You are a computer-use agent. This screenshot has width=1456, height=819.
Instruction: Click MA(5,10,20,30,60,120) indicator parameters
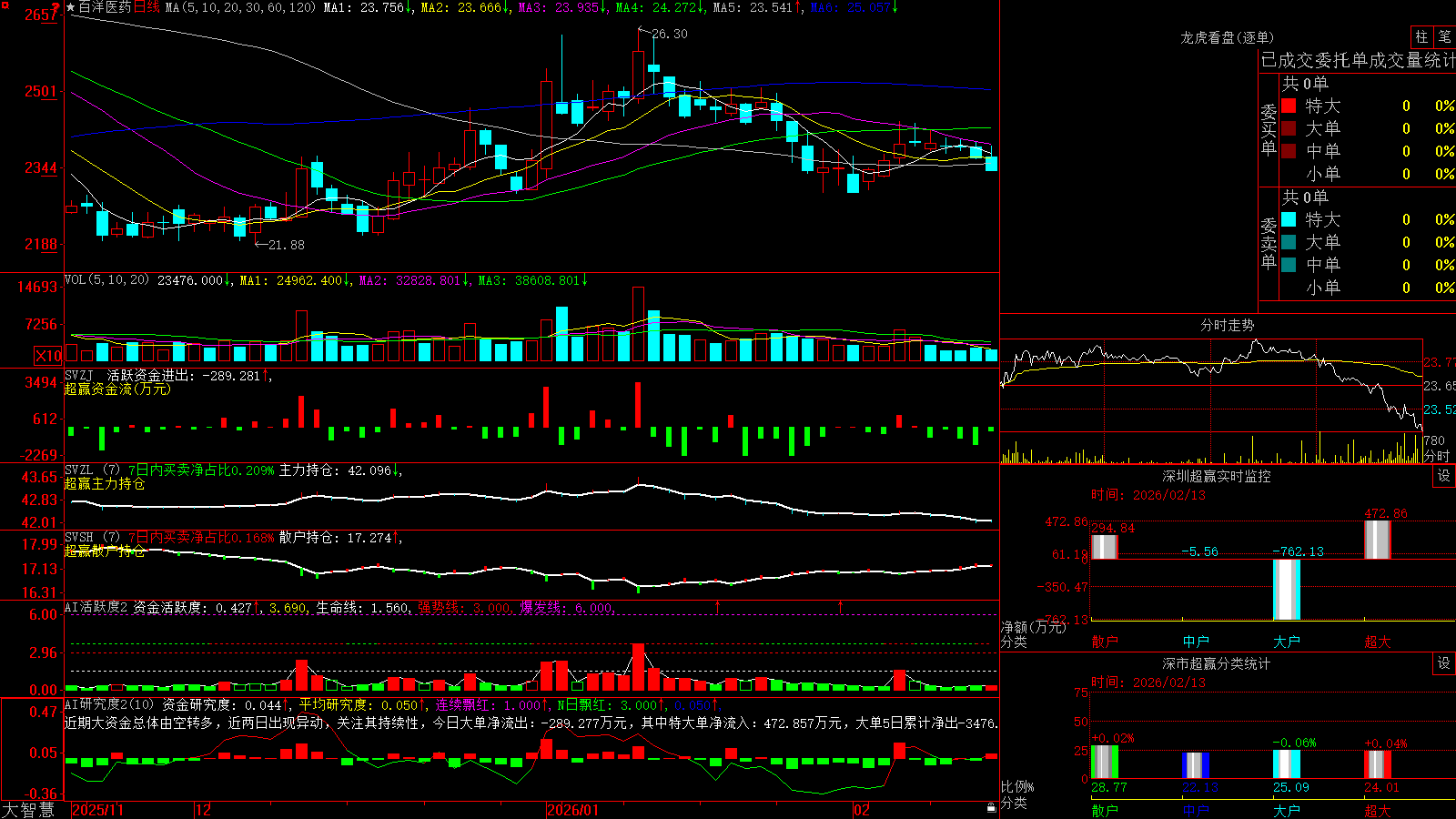[241, 7]
